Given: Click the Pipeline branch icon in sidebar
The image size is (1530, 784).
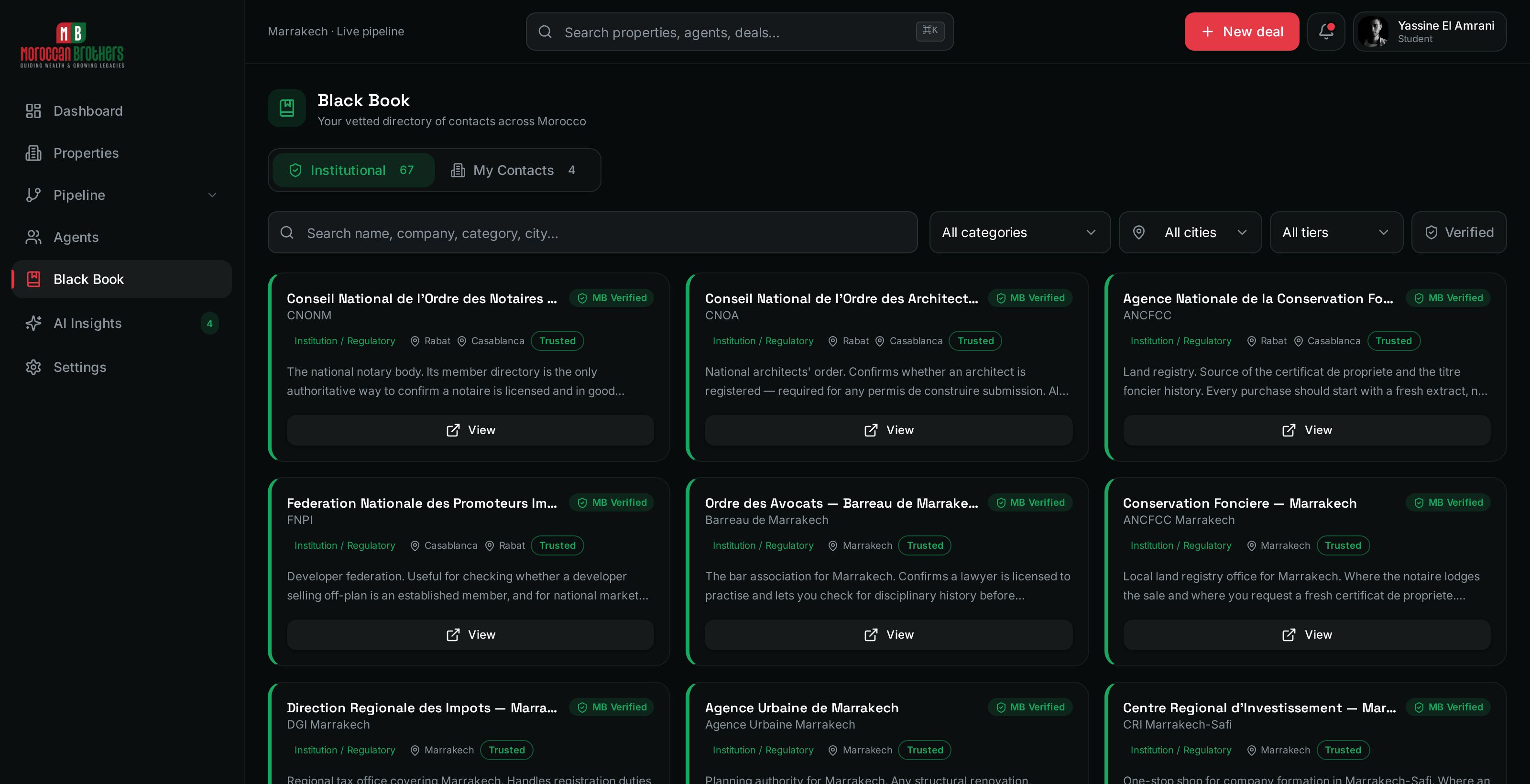Looking at the screenshot, I should 33,195.
